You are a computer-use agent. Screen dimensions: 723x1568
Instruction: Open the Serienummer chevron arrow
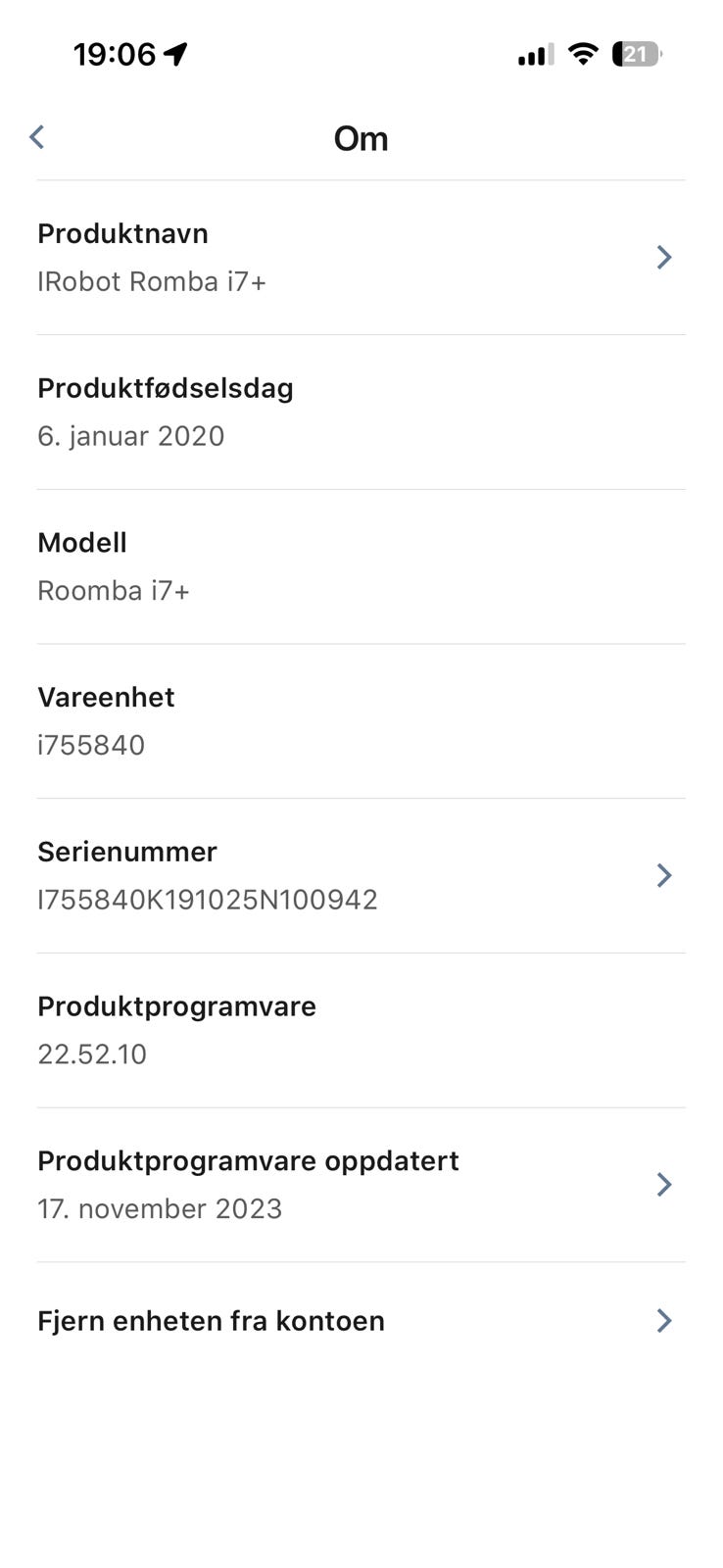click(x=664, y=875)
